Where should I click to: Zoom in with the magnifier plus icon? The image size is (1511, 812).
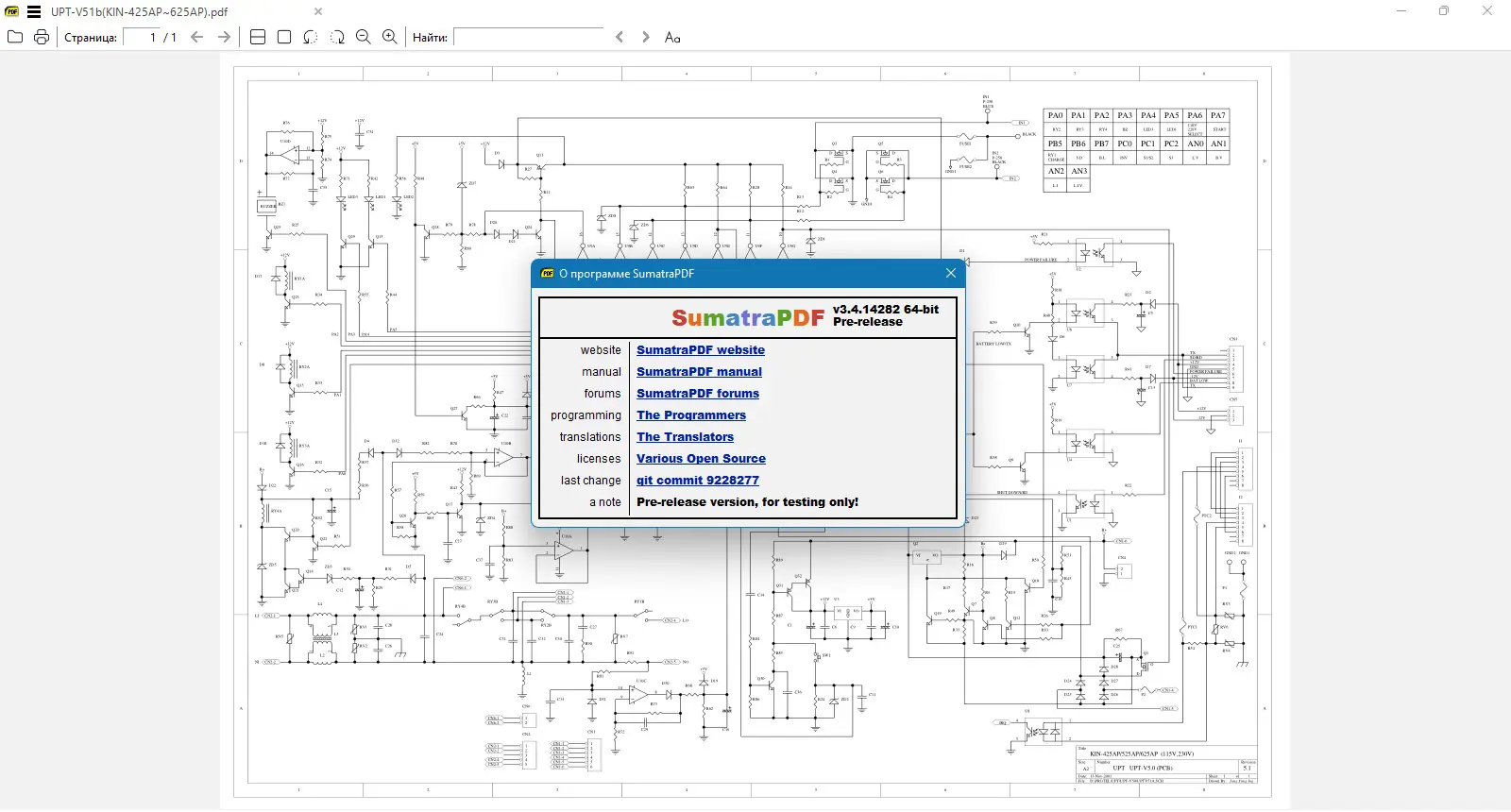click(390, 37)
